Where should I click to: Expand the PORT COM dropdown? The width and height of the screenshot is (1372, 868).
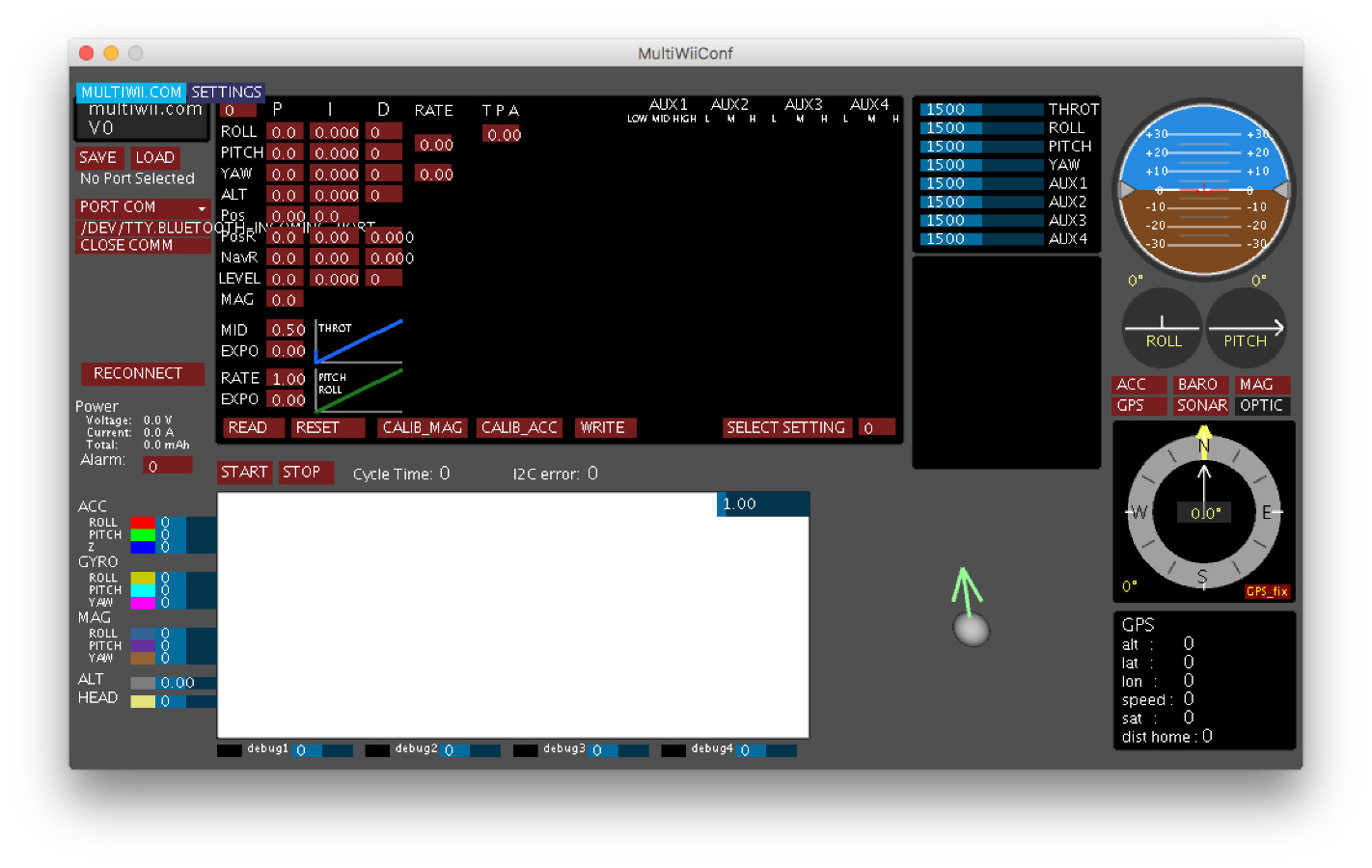pos(143,207)
